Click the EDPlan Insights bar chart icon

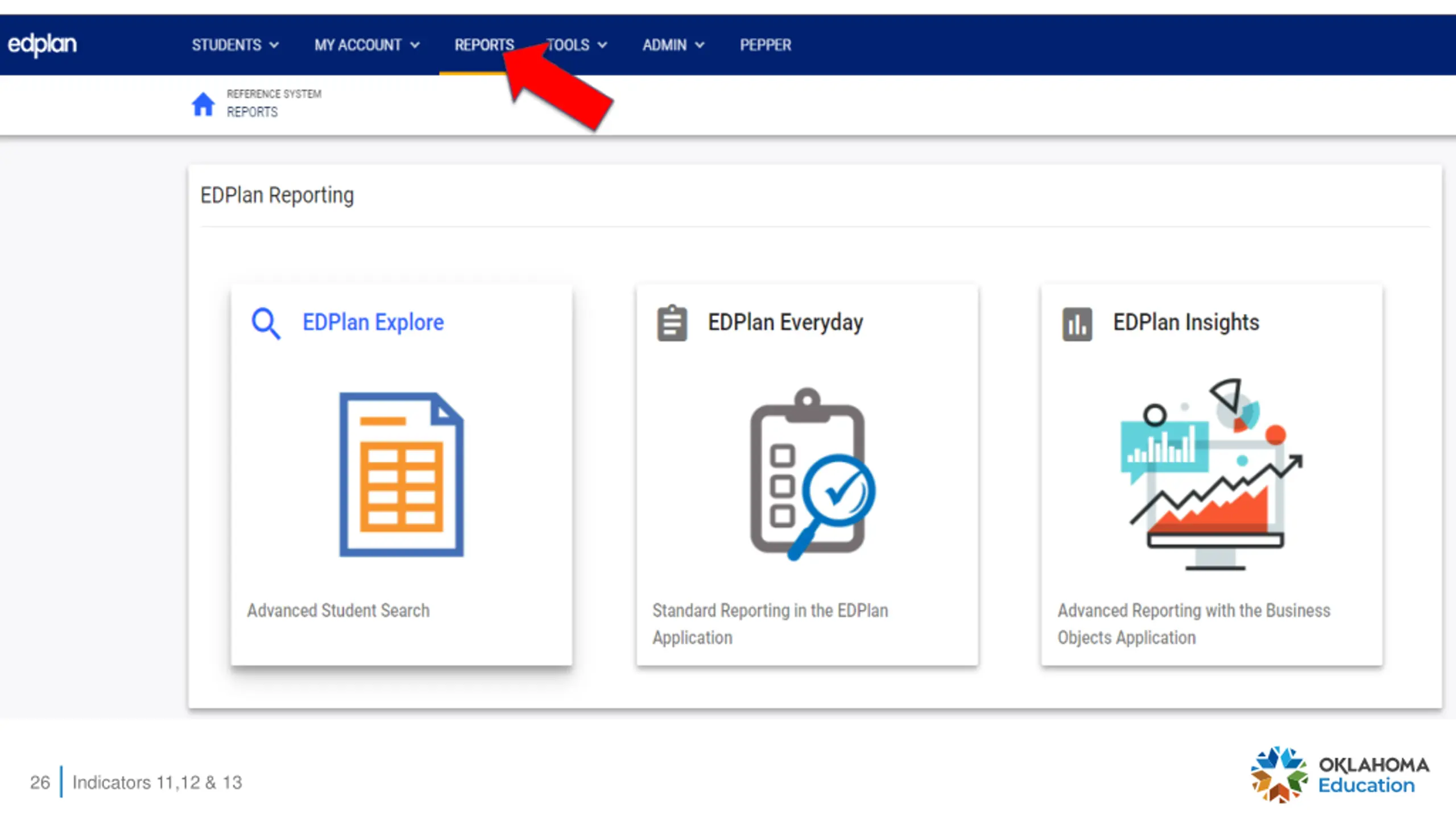1077,324
